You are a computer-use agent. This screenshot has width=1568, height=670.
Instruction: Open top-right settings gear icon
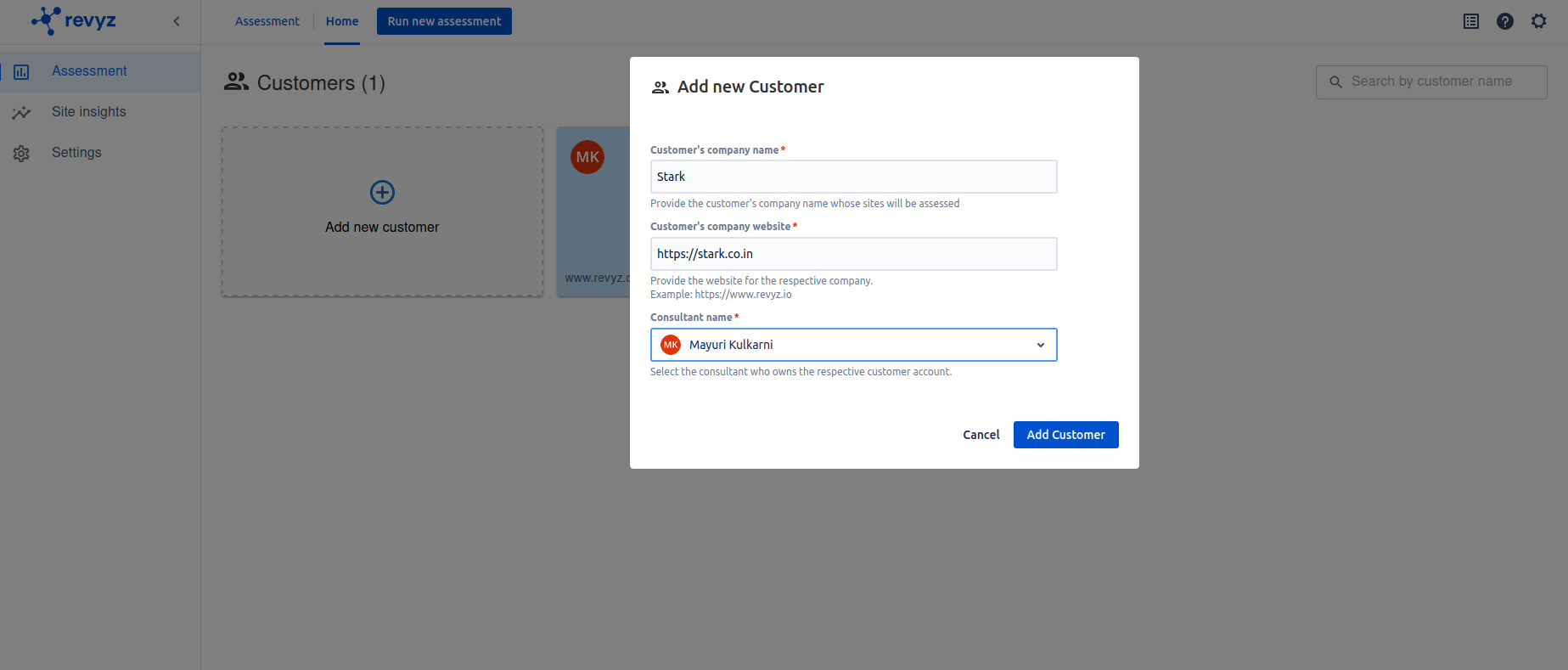point(1539,21)
